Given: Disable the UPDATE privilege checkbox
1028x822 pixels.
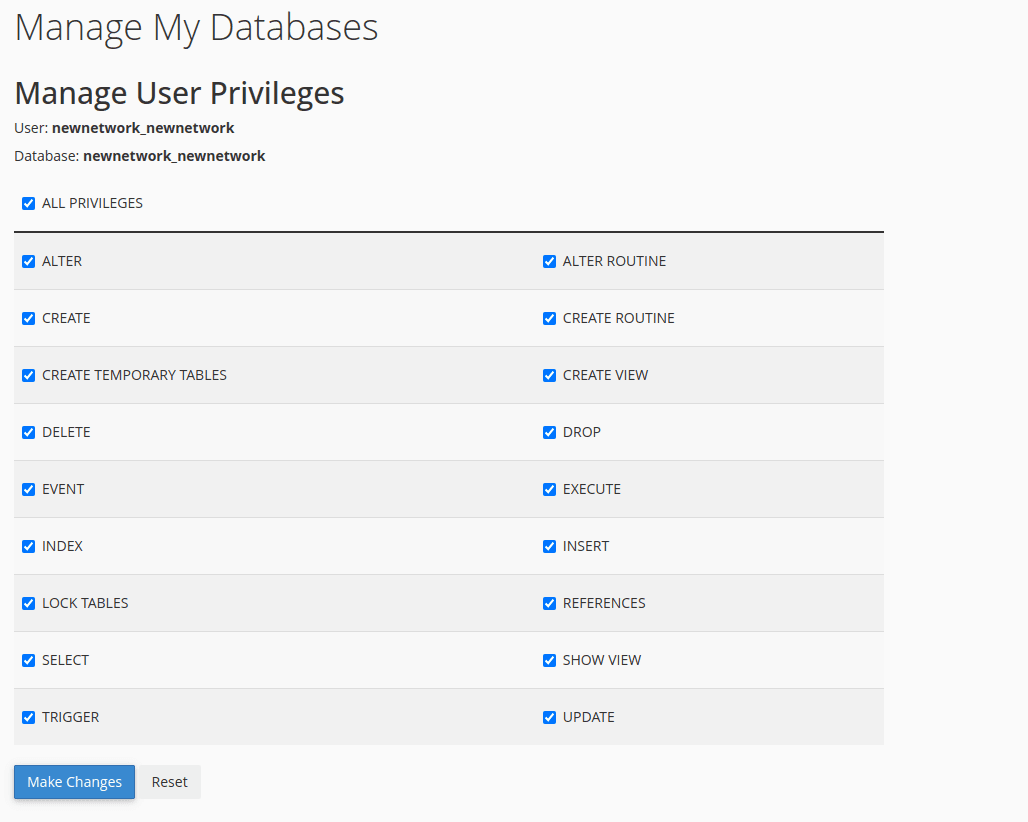Looking at the screenshot, I should (x=549, y=717).
